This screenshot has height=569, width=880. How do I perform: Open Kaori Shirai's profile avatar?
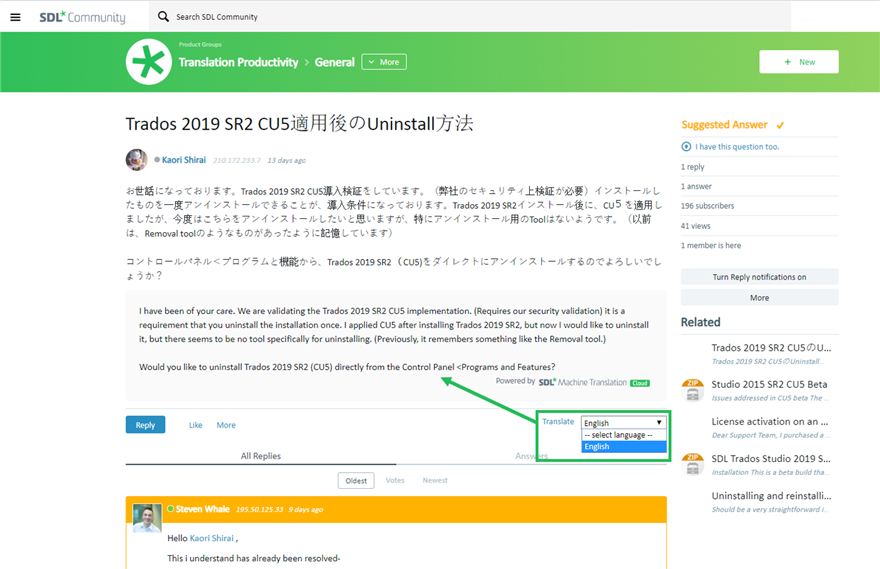(136, 160)
